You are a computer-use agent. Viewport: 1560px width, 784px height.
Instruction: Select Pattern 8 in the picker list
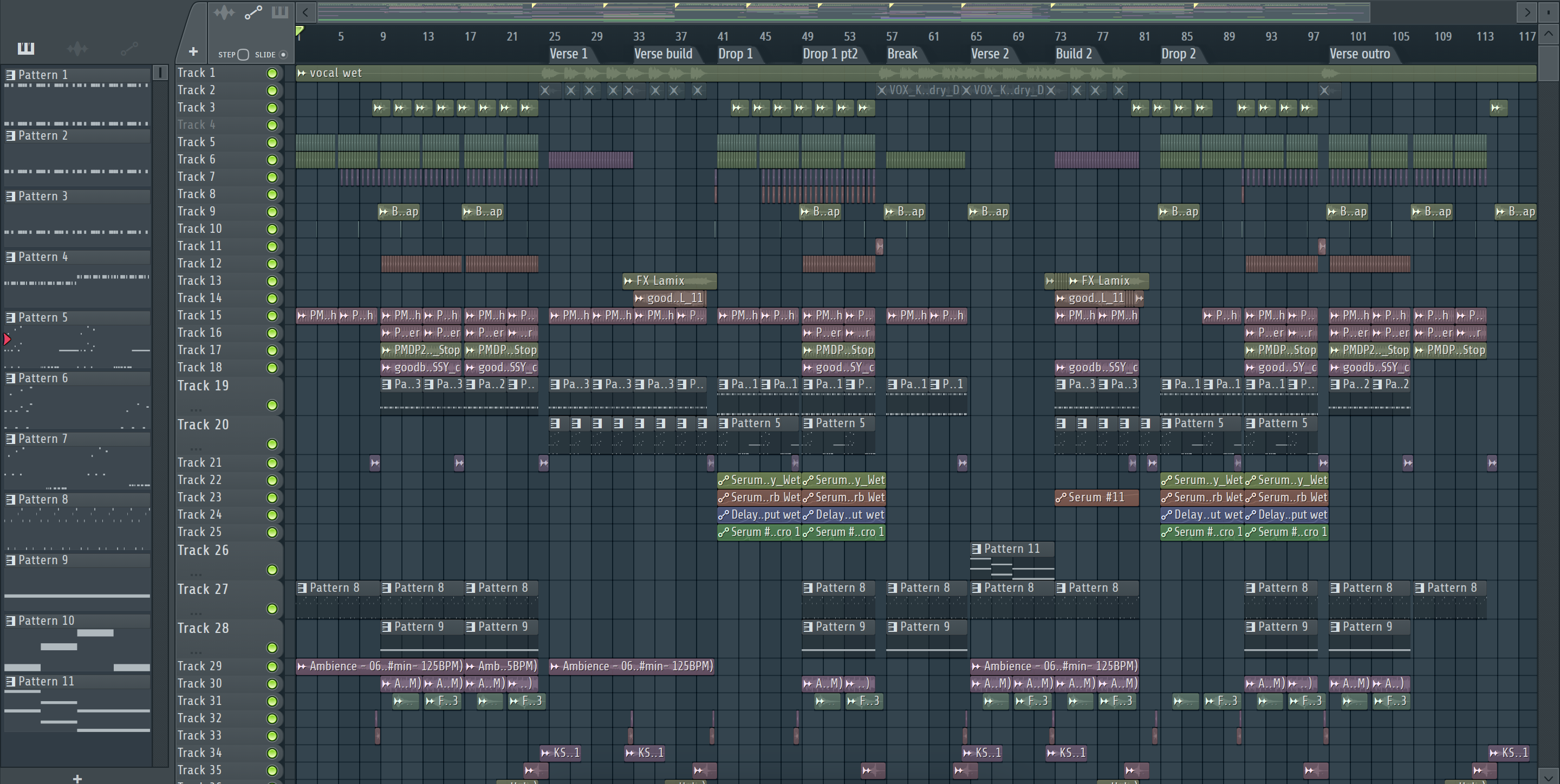pos(77,499)
